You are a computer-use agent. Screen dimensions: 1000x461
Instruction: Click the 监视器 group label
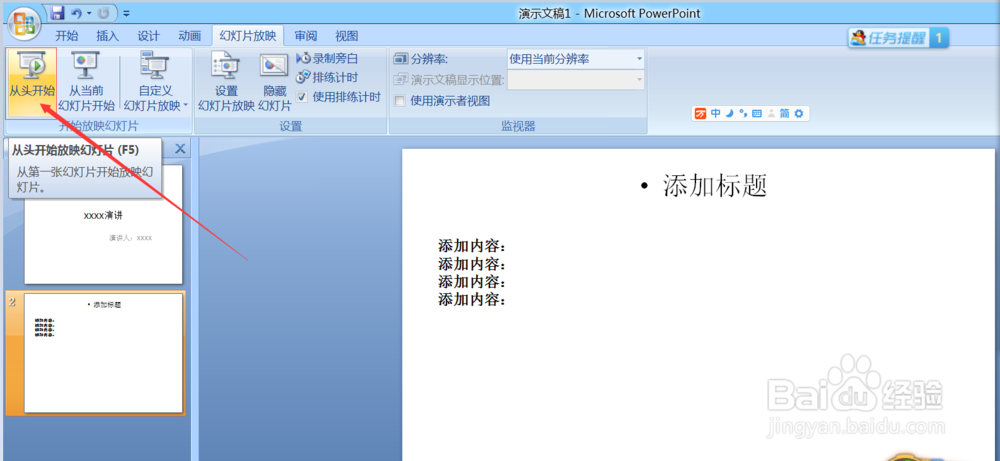click(x=518, y=126)
